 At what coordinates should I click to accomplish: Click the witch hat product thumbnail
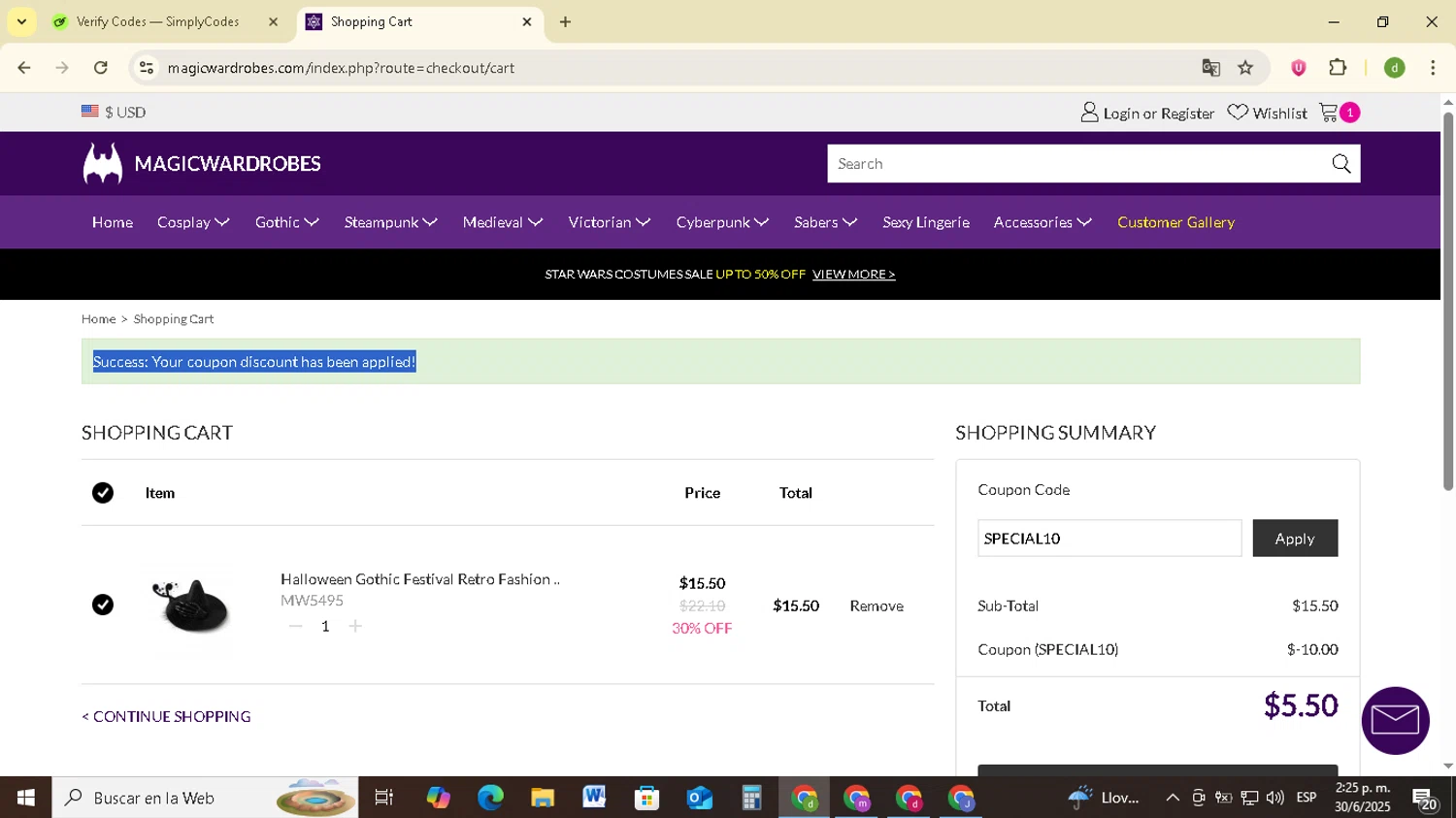[192, 605]
